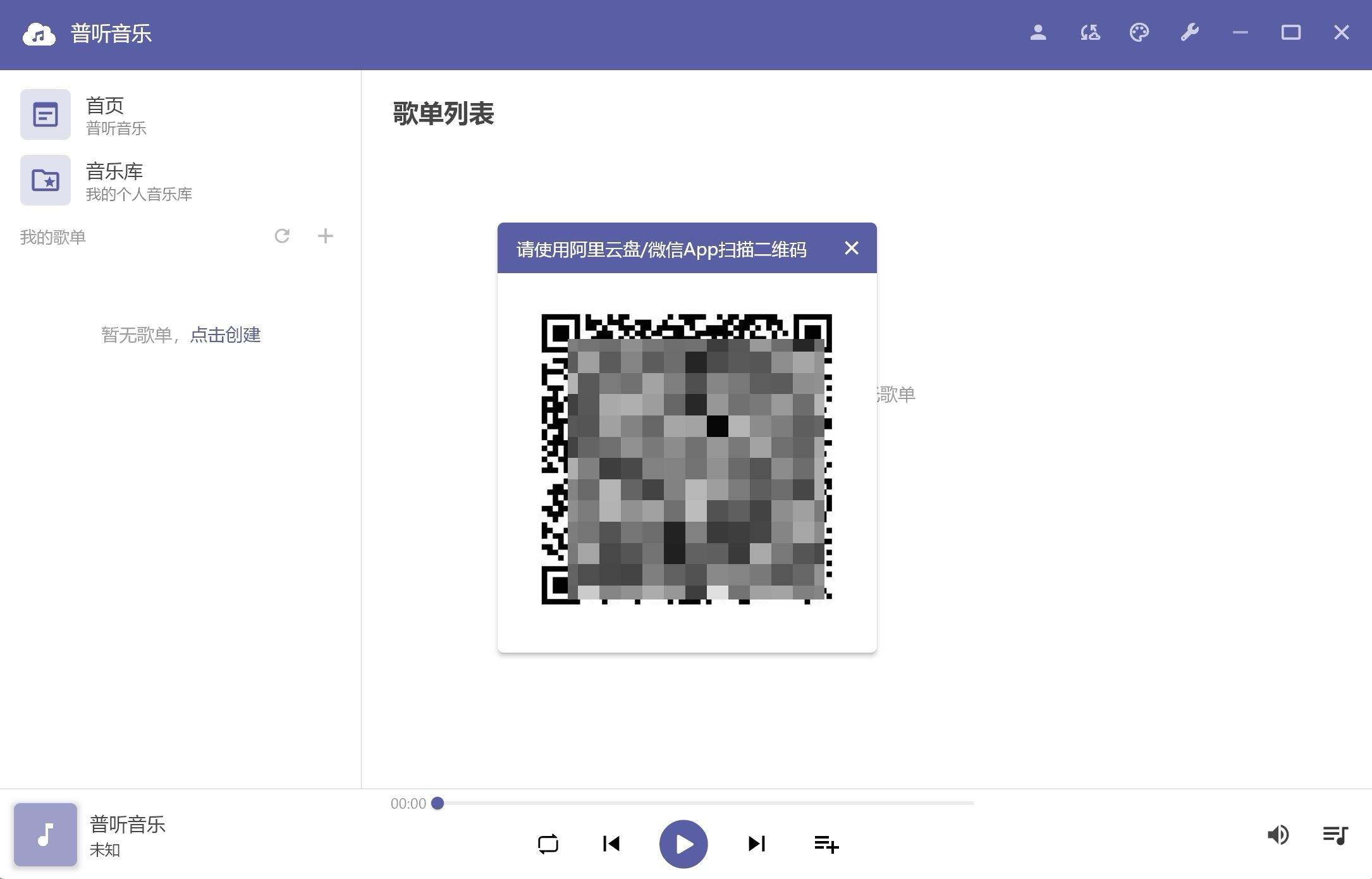Click the cloud sync refresh icon
Viewport: 1372px width, 879px height.
[x=1089, y=33]
